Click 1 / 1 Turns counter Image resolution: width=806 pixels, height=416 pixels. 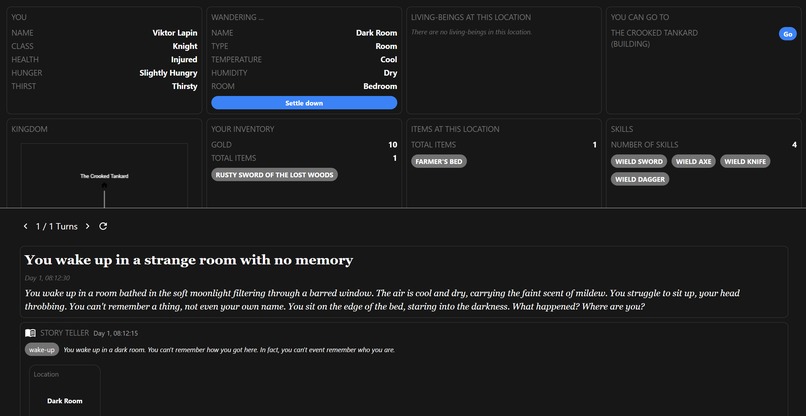click(57, 226)
